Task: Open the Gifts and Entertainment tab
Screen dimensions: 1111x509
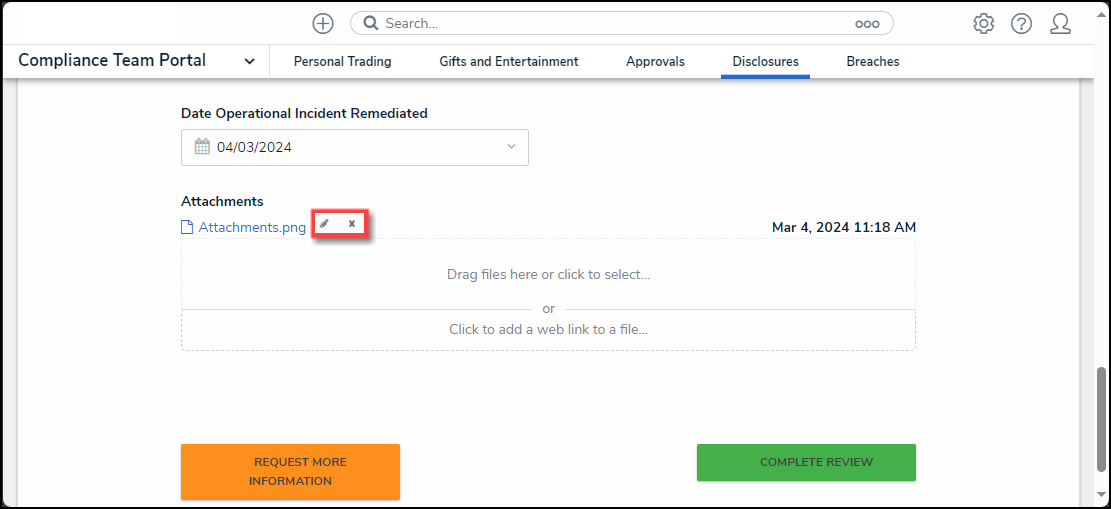Action: [x=508, y=61]
